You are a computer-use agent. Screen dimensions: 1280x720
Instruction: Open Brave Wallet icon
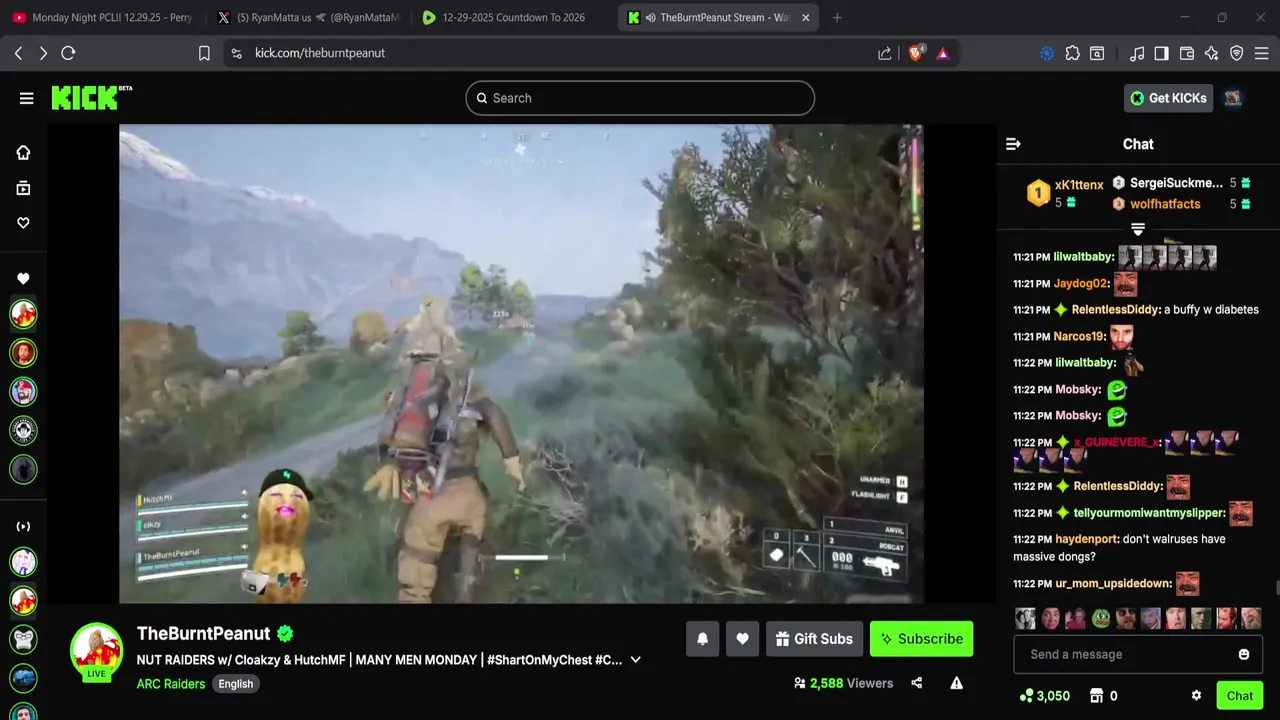[x=1187, y=53]
